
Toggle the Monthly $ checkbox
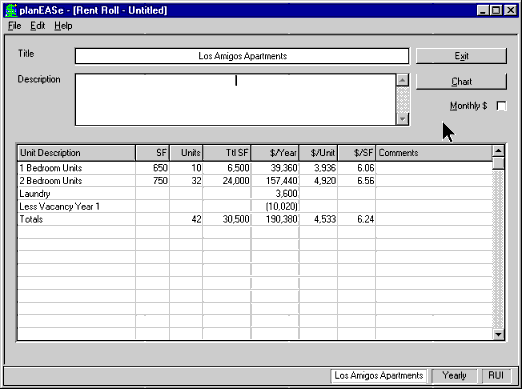(x=501, y=106)
